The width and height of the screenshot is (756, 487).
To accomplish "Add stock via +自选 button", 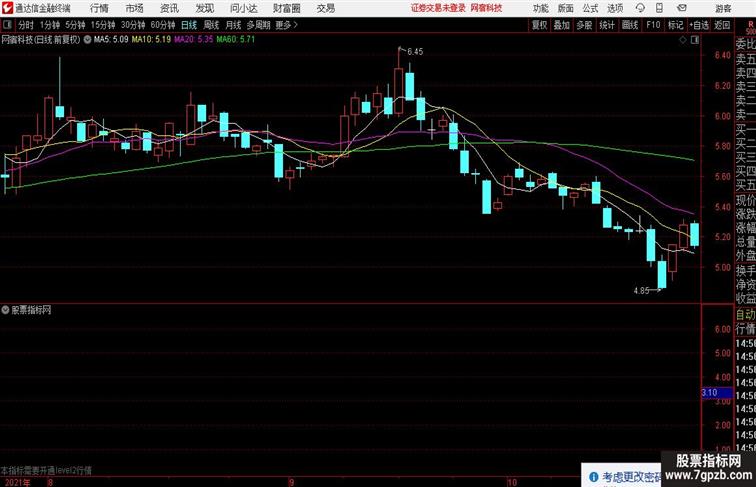I will click(x=699, y=25).
